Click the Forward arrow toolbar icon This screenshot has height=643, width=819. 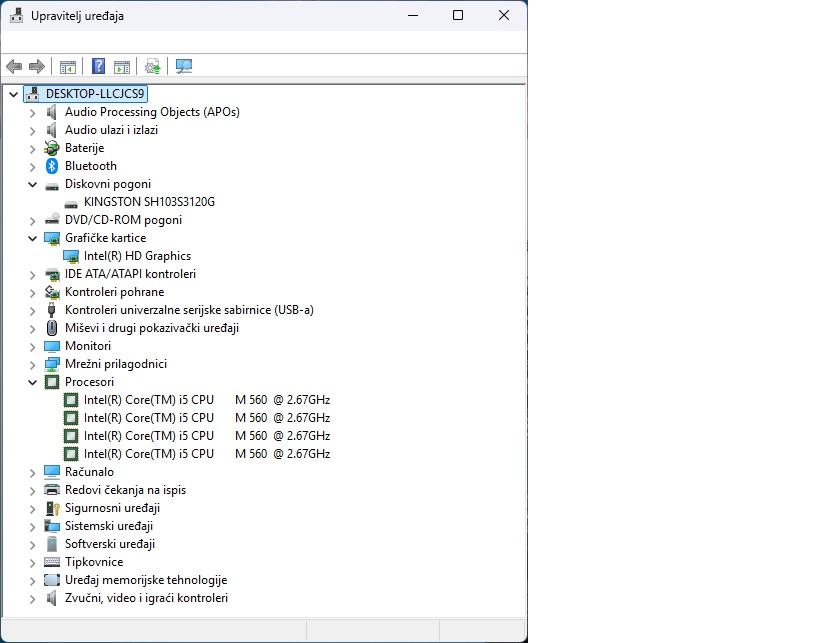tap(37, 66)
